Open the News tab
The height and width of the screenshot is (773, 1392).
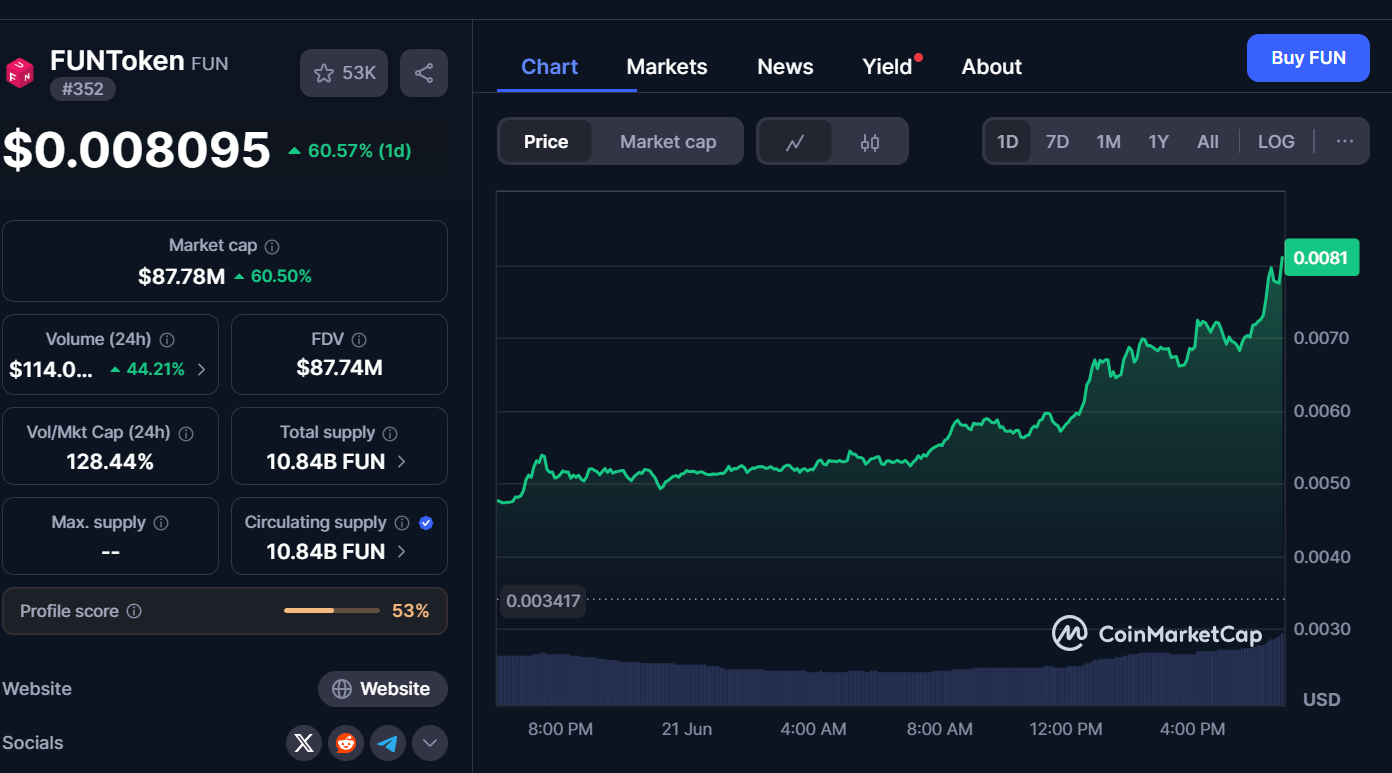785,67
